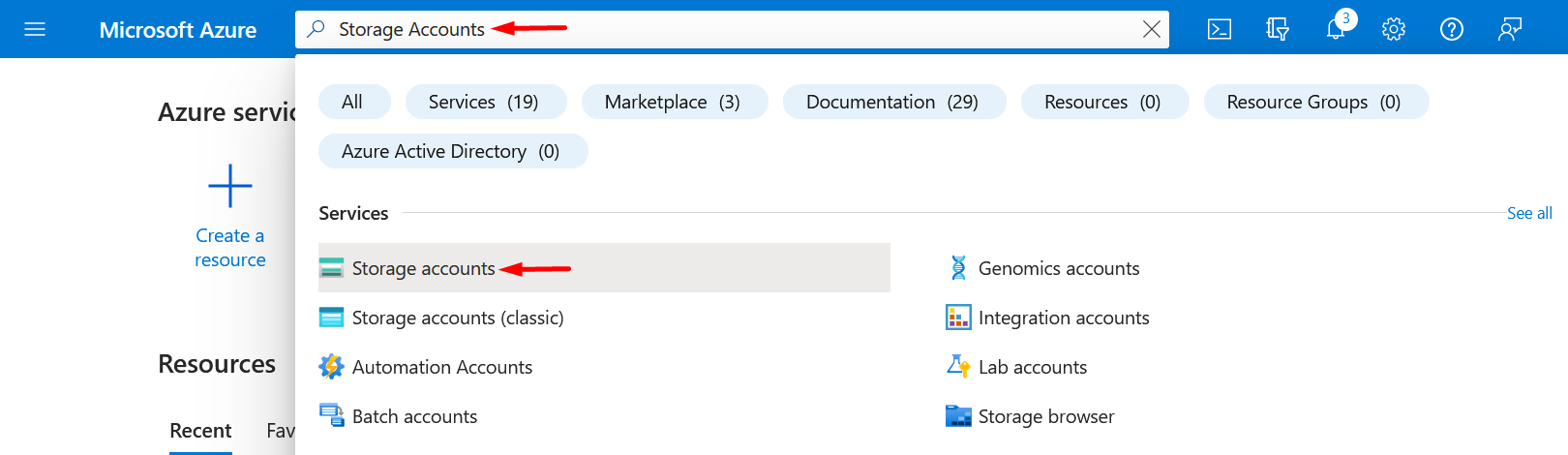Open the notifications bell

pyautogui.click(x=1336, y=29)
